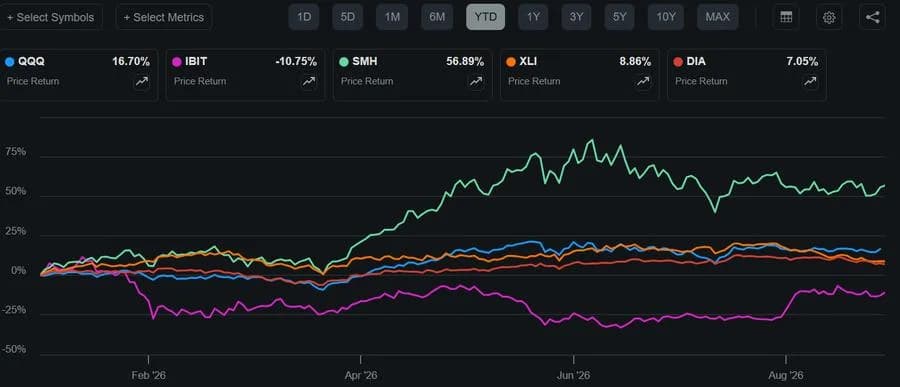The width and height of the screenshot is (900, 387).
Task: Click the Apr '26 axis label
Action: (361, 376)
